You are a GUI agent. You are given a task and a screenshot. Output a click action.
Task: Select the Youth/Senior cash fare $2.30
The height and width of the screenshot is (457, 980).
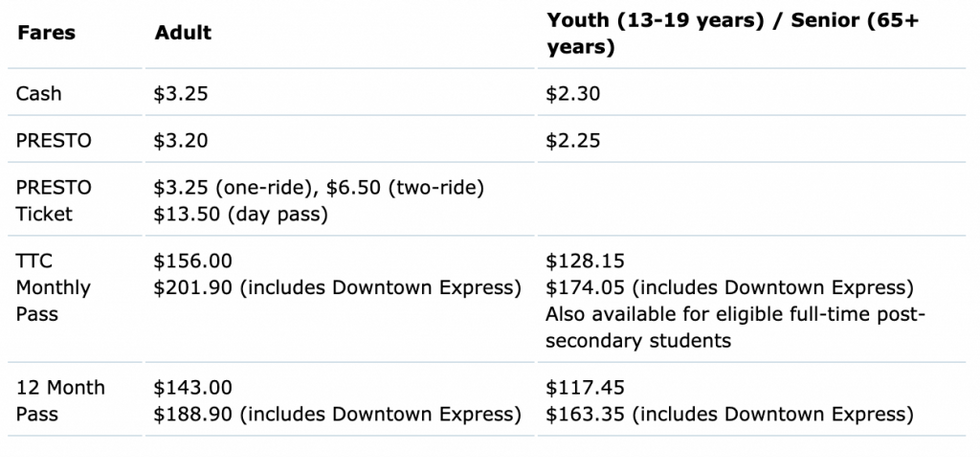click(572, 94)
